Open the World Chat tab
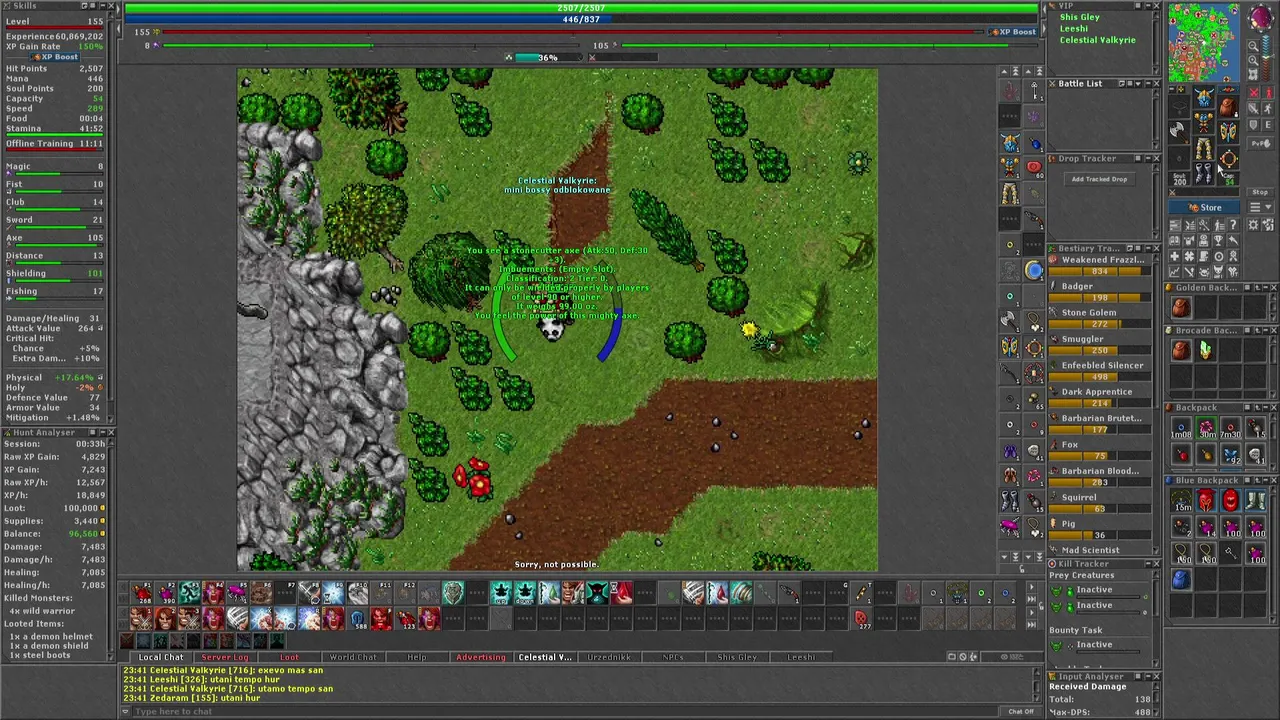The width and height of the screenshot is (1280, 720). point(352,657)
